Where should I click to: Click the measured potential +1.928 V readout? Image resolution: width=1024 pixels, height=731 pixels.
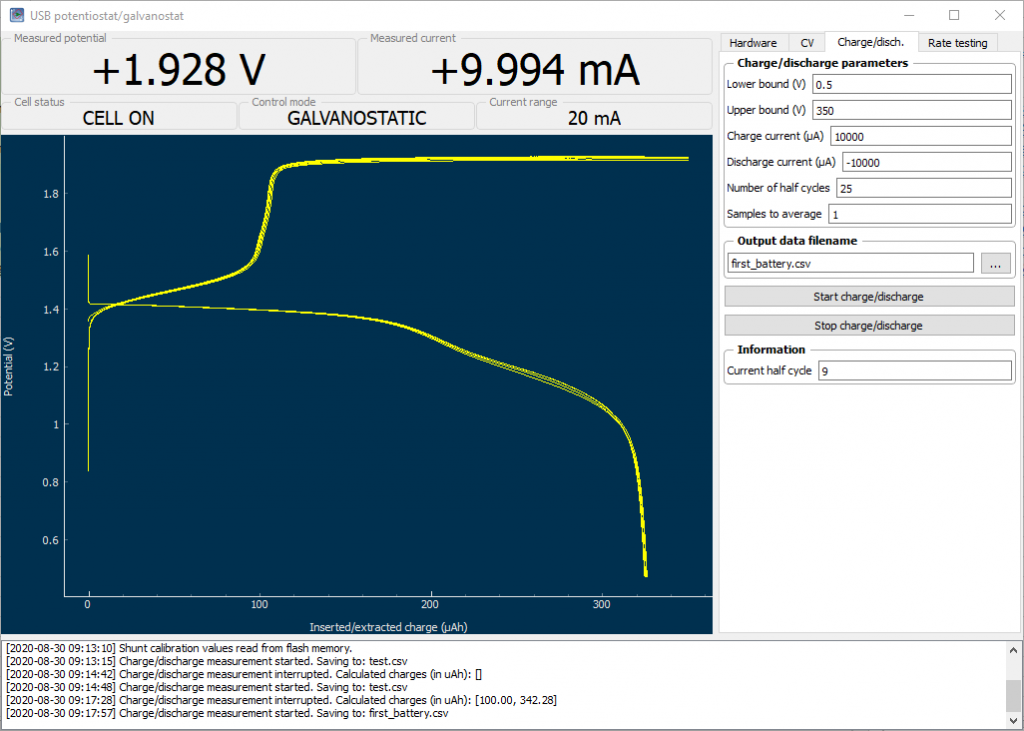pyautogui.click(x=179, y=71)
